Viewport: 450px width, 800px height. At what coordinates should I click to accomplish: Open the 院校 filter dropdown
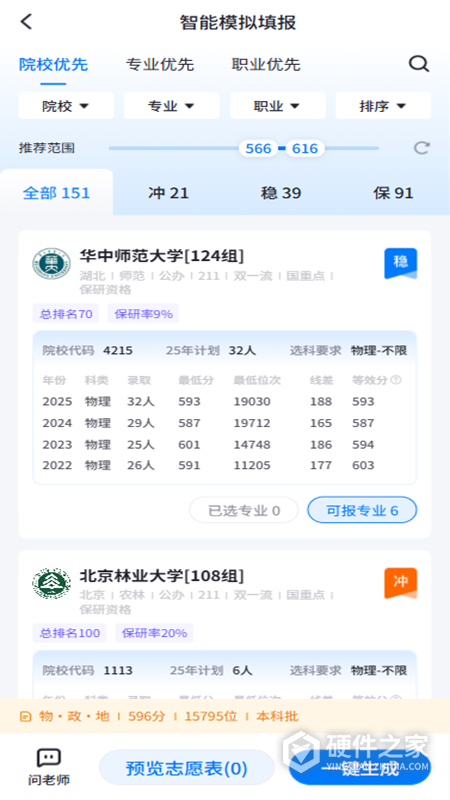click(66, 106)
